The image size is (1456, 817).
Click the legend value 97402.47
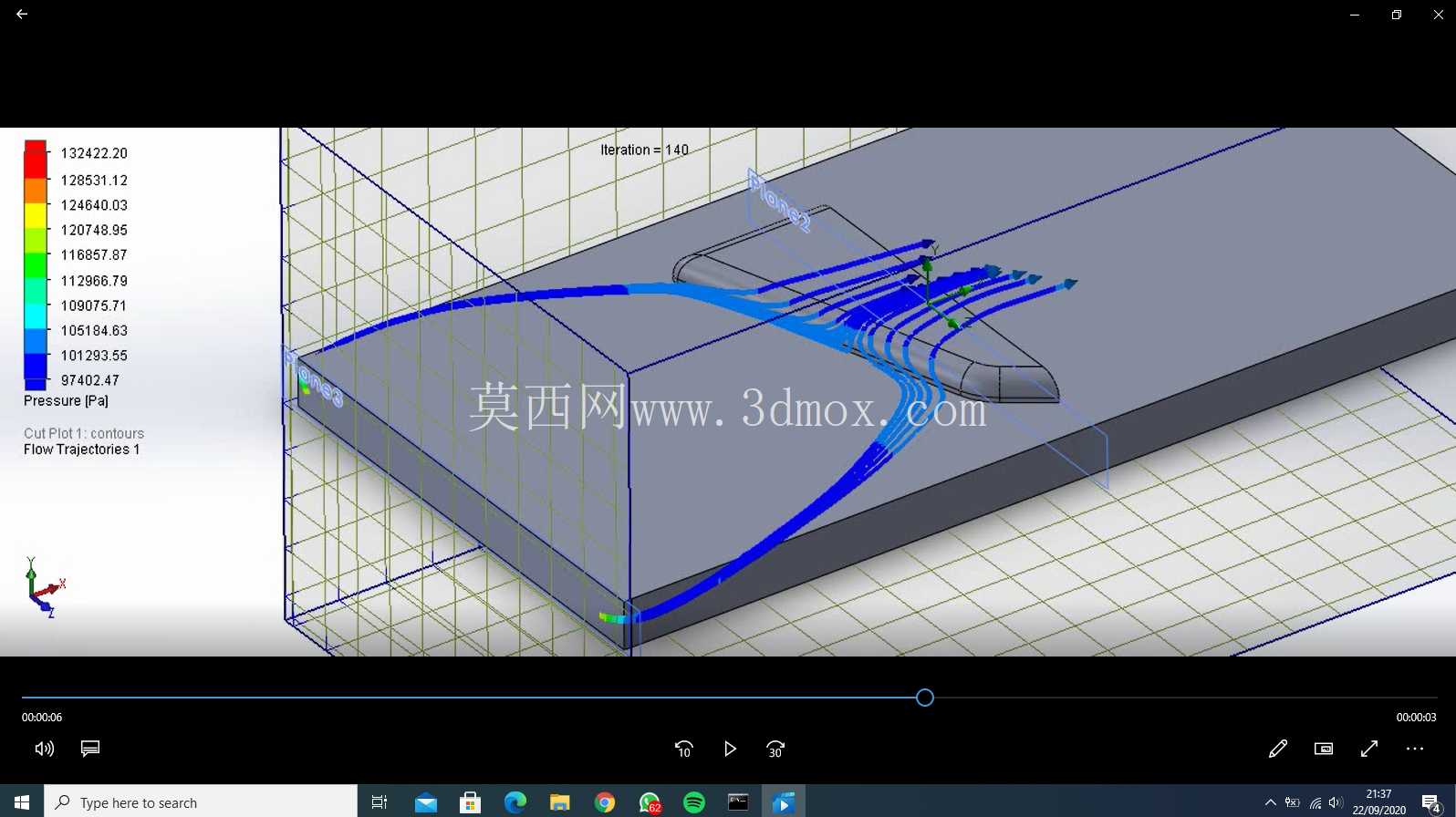(x=90, y=380)
